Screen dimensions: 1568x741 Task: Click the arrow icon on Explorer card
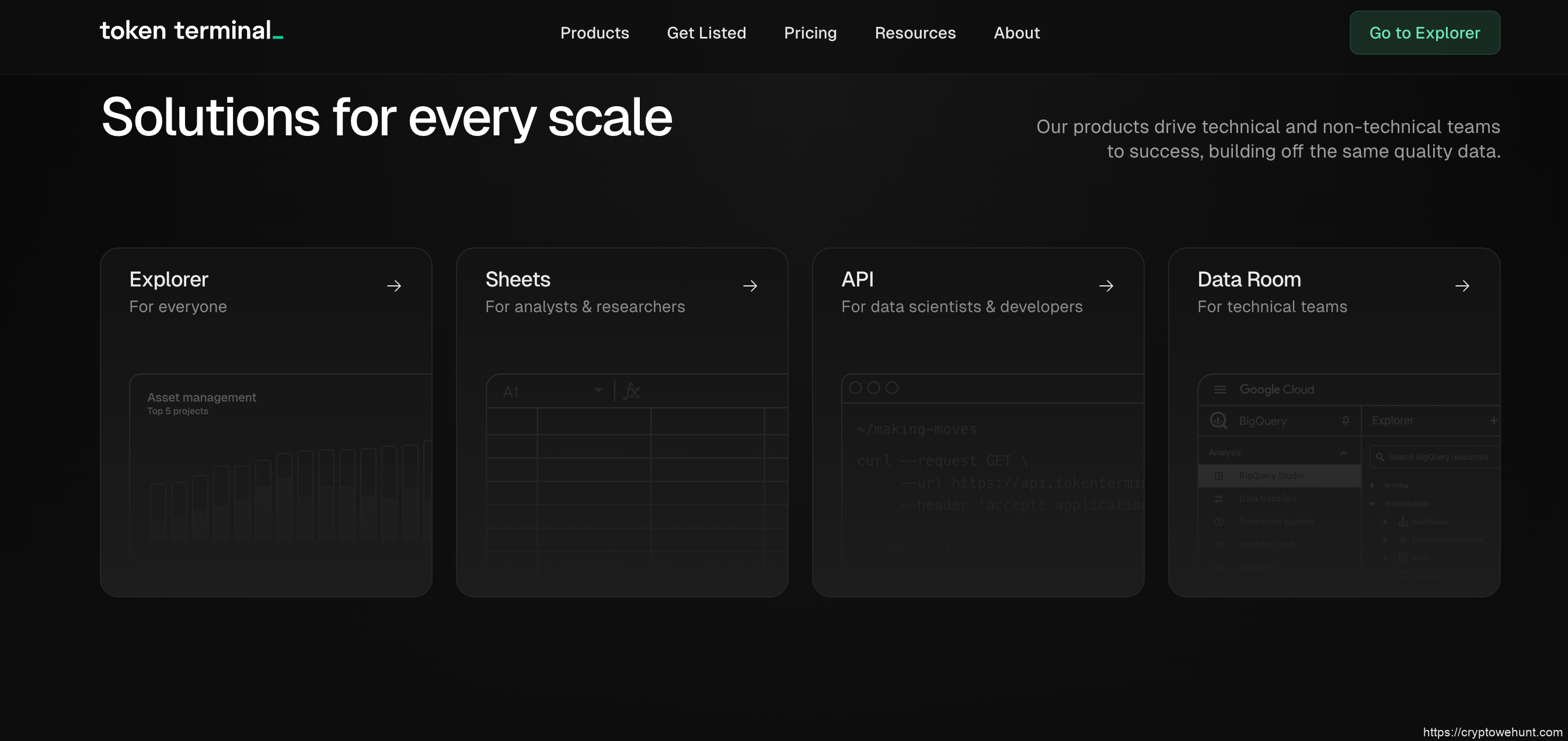pyautogui.click(x=394, y=286)
